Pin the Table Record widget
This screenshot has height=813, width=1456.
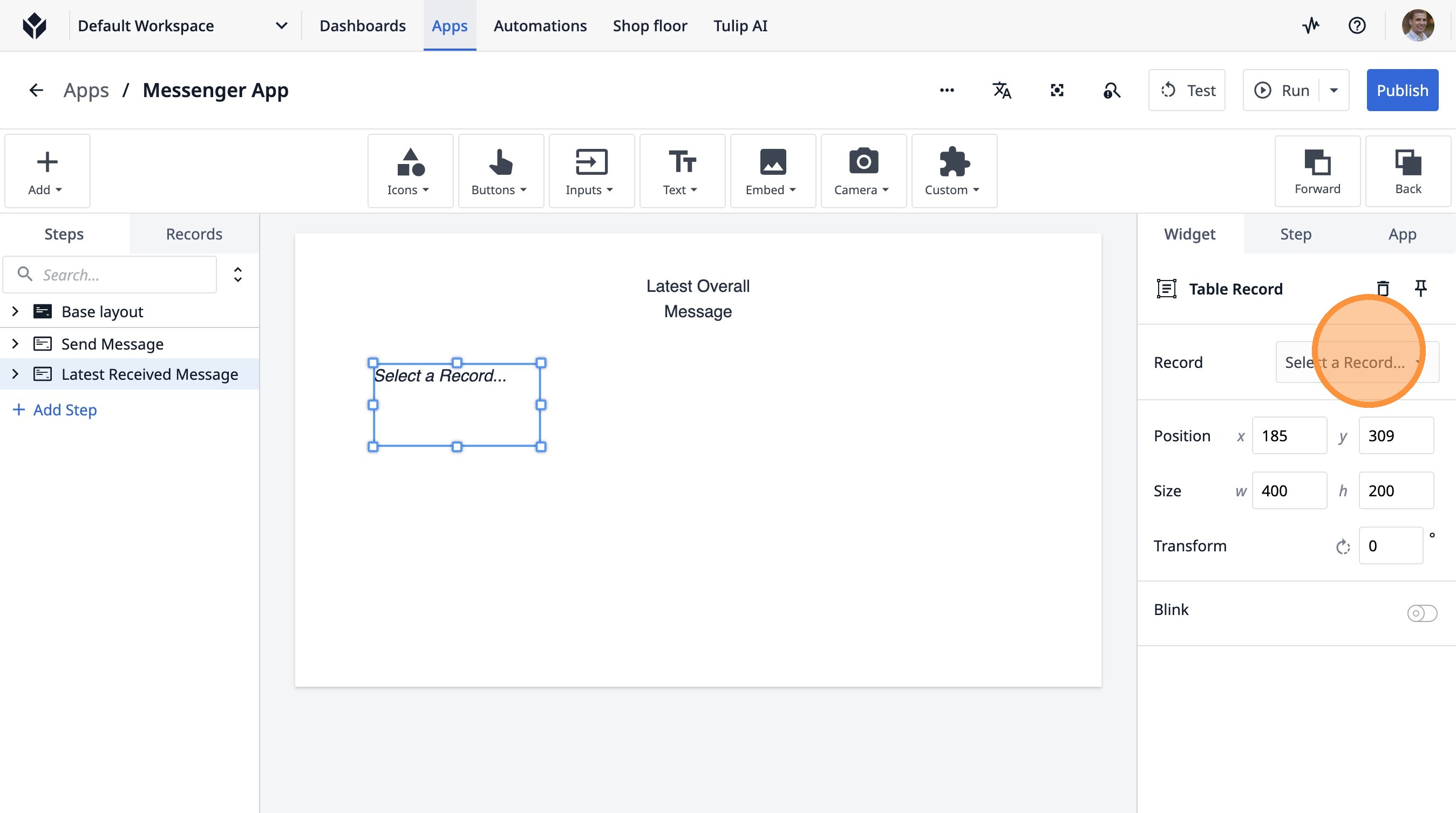point(1420,289)
